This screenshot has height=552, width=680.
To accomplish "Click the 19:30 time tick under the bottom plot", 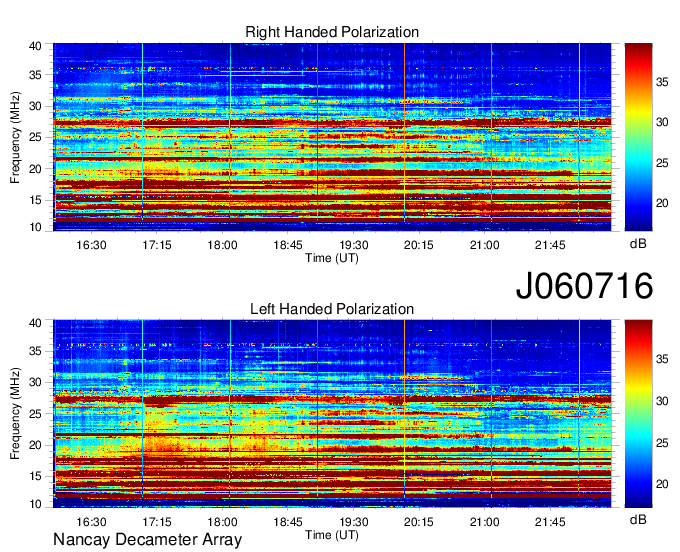I will pyautogui.click(x=353, y=522).
